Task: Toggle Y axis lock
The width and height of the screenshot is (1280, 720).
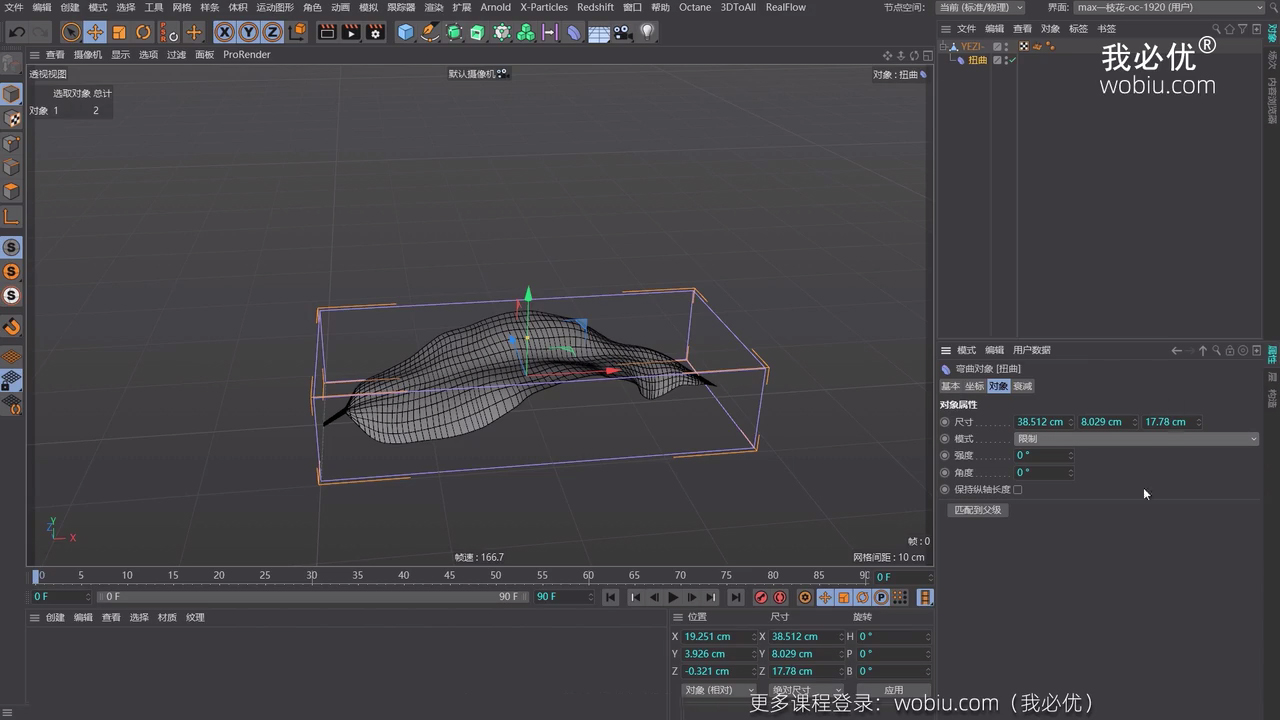Action: (x=248, y=32)
